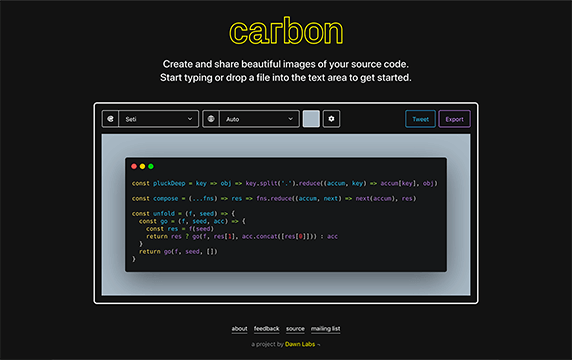
Task: Expand the Auto language dropdown
Action: (259, 119)
